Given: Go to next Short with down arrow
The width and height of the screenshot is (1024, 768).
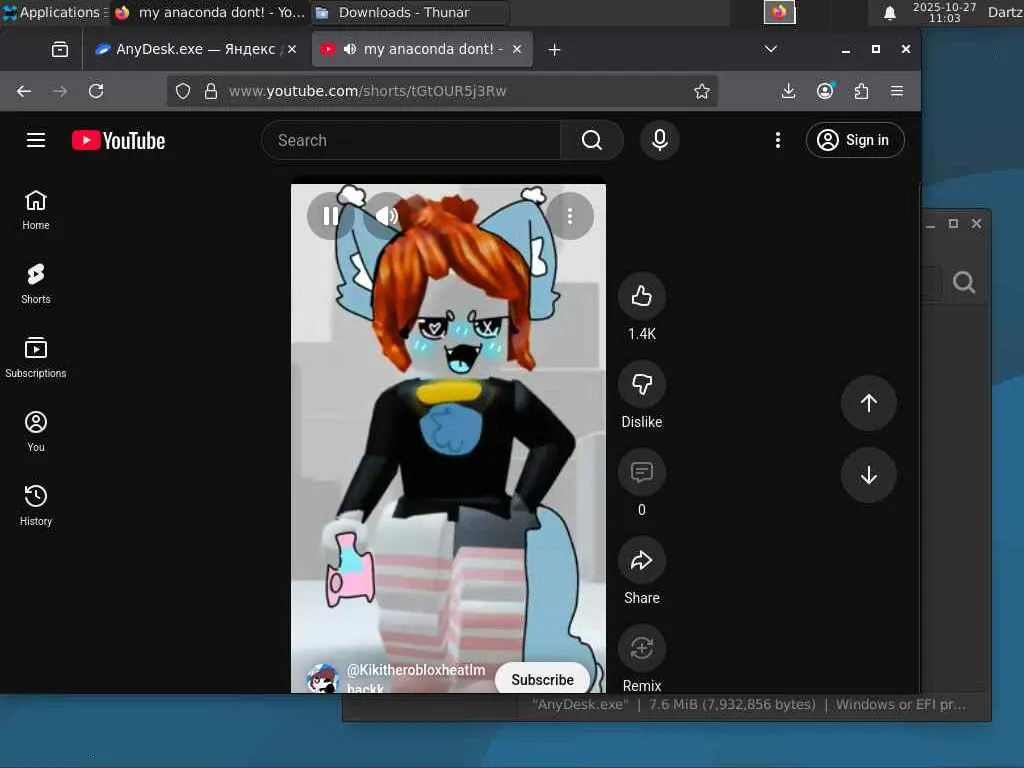Looking at the screenshot, I should pos(869,475).
